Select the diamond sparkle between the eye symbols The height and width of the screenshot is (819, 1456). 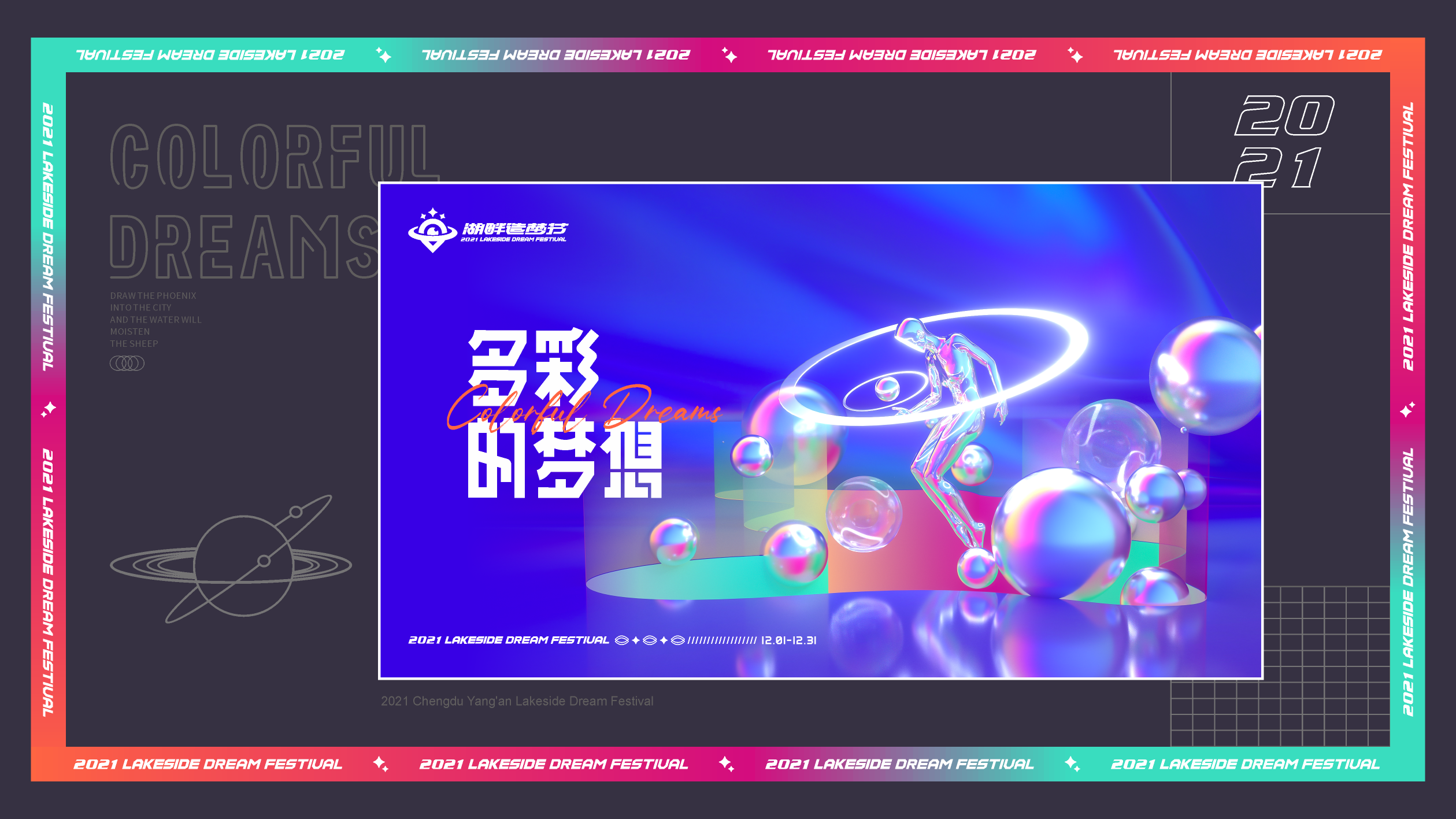[x=635, y=642]
